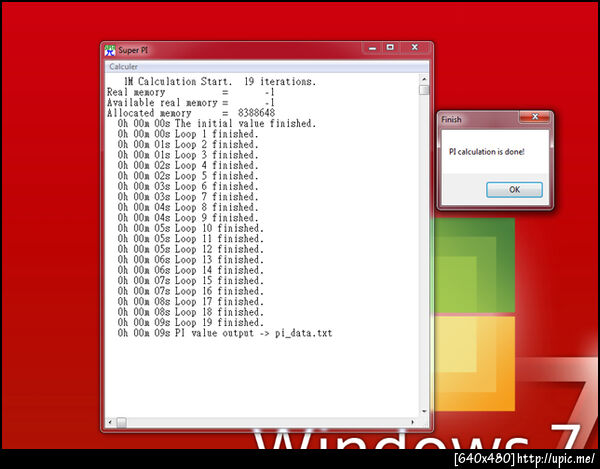Viewport: 600px width, 469px height.
Task: Click the 'Loop 13 finished.' line
Action: pos(191,260)
